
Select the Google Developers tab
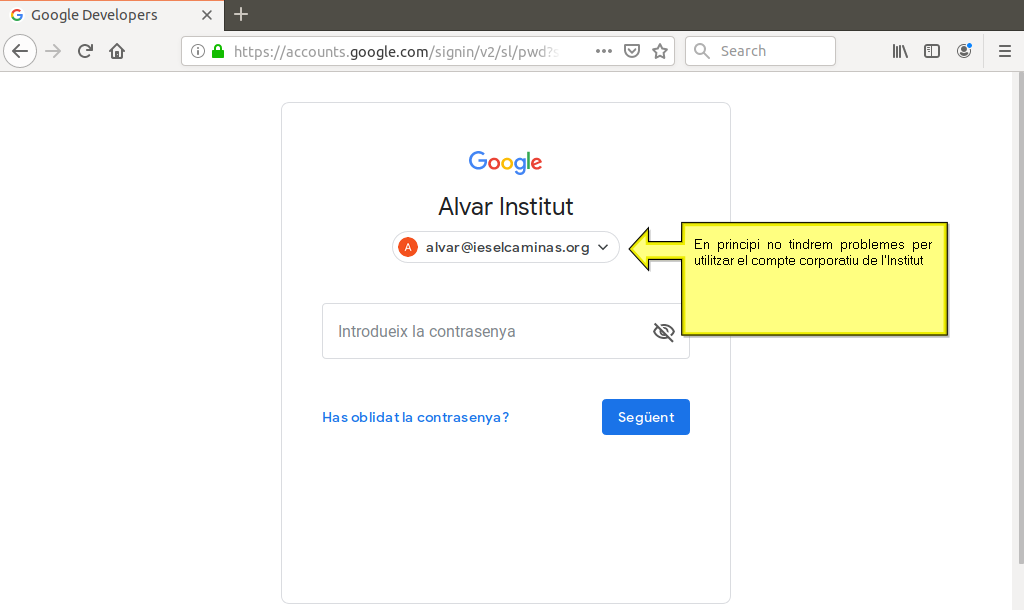(x=112, y=15)
